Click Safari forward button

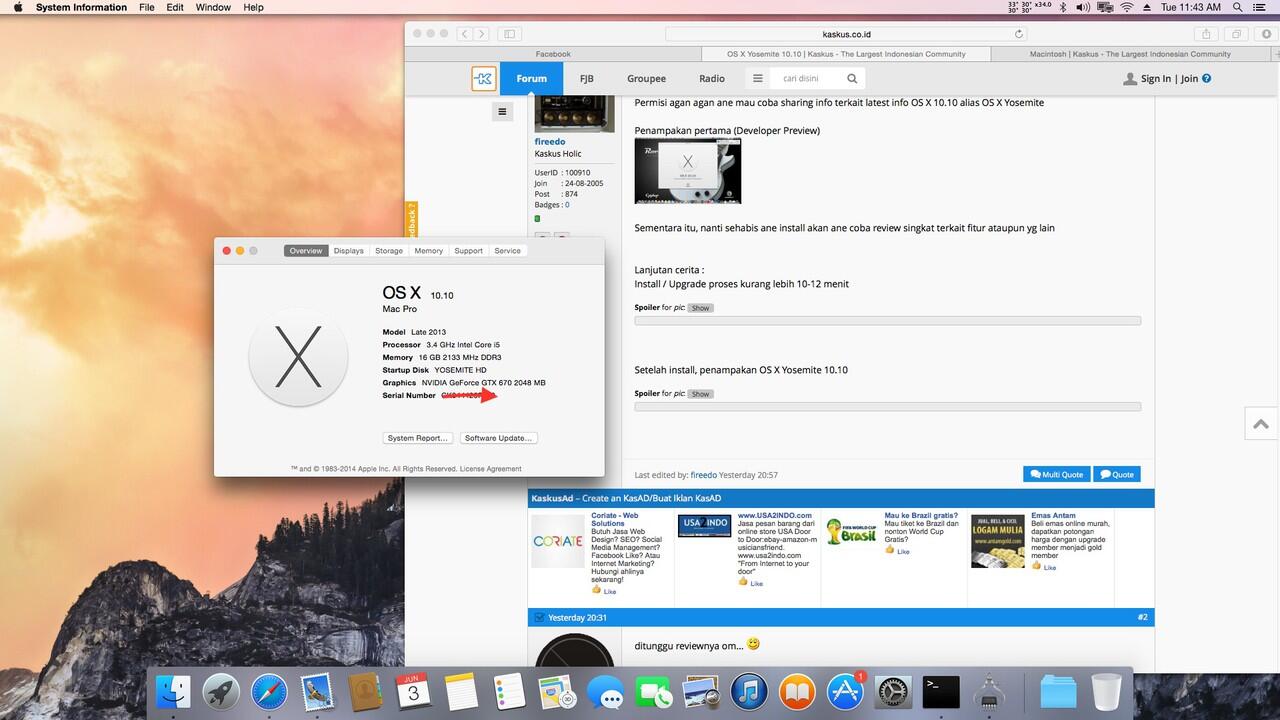pyautogui.click(x=482, y=34)
